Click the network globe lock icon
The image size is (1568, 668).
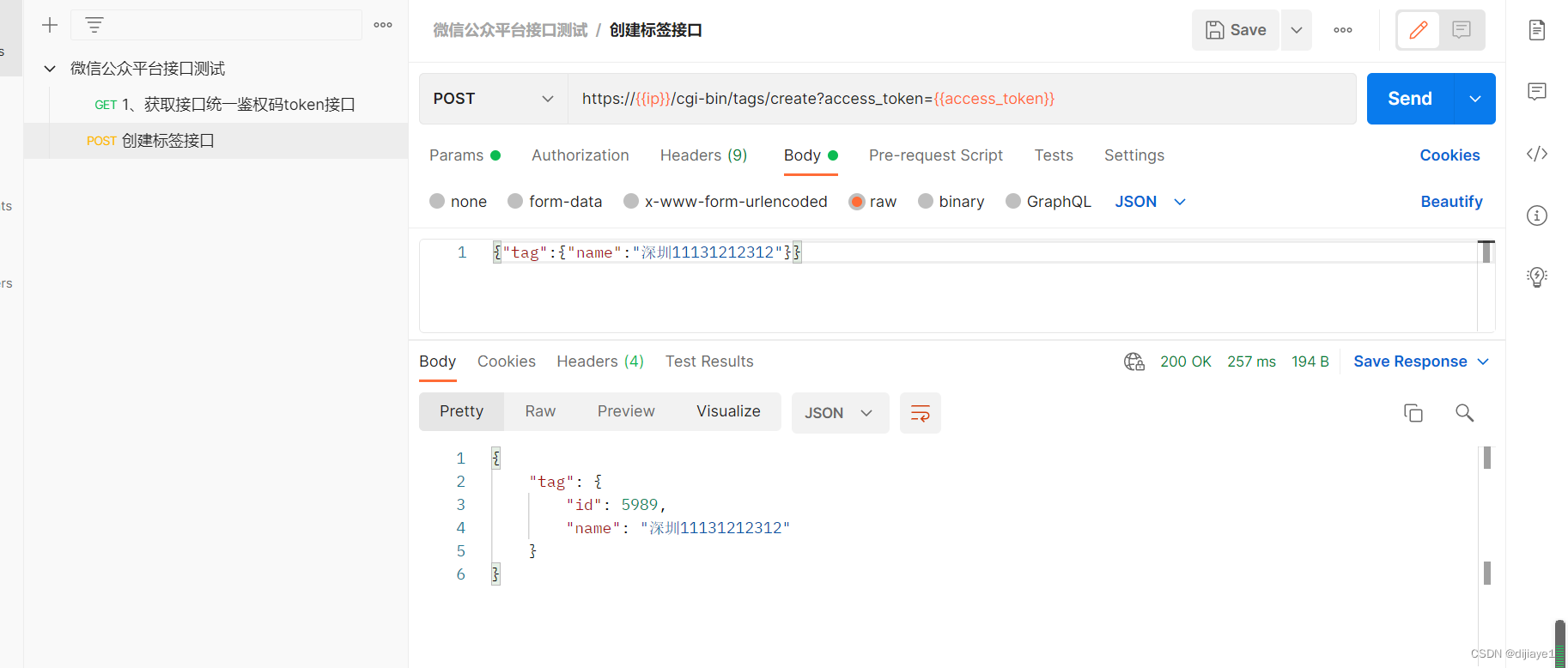1134,361
